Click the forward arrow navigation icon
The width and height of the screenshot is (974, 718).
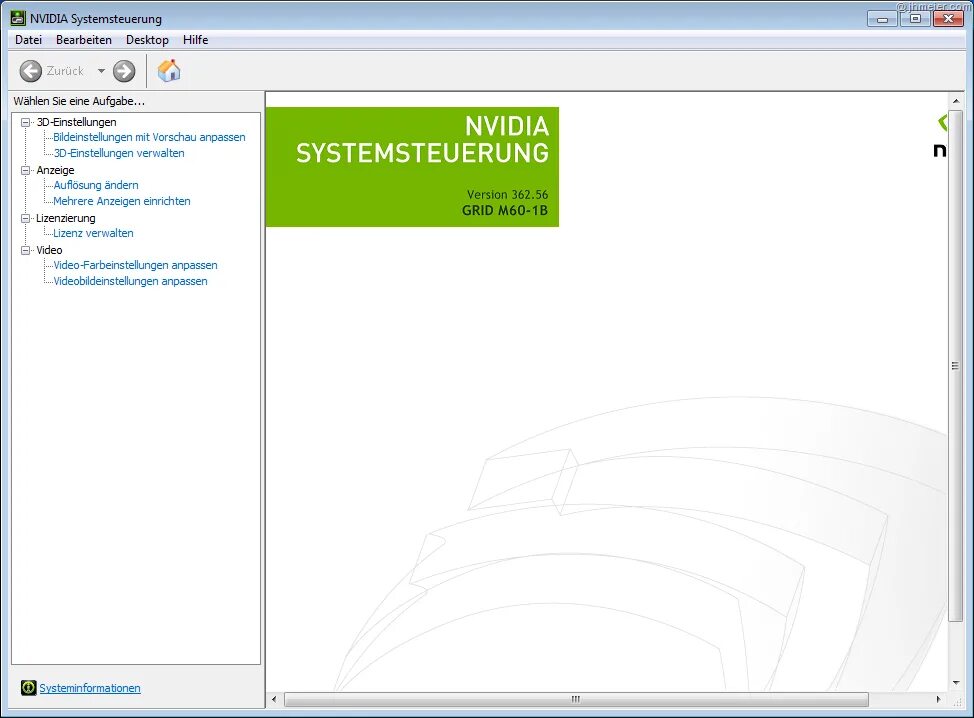point(124,71)
